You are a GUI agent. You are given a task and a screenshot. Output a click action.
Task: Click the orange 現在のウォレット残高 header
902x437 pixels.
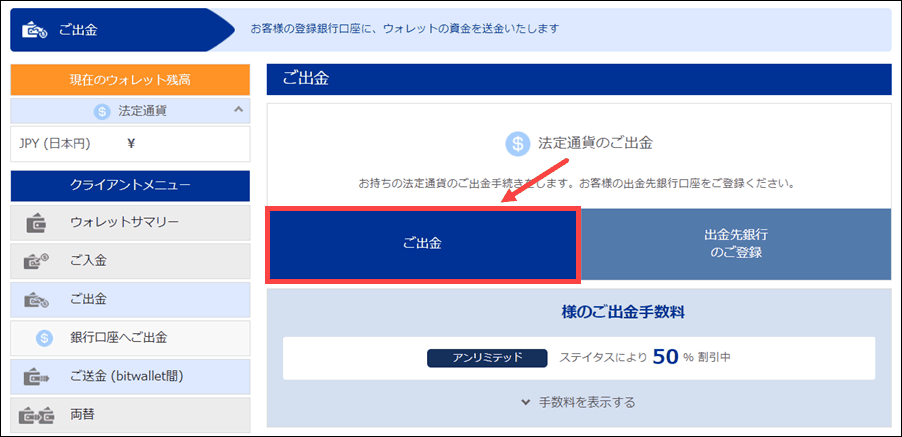click(x=130, y=79)
